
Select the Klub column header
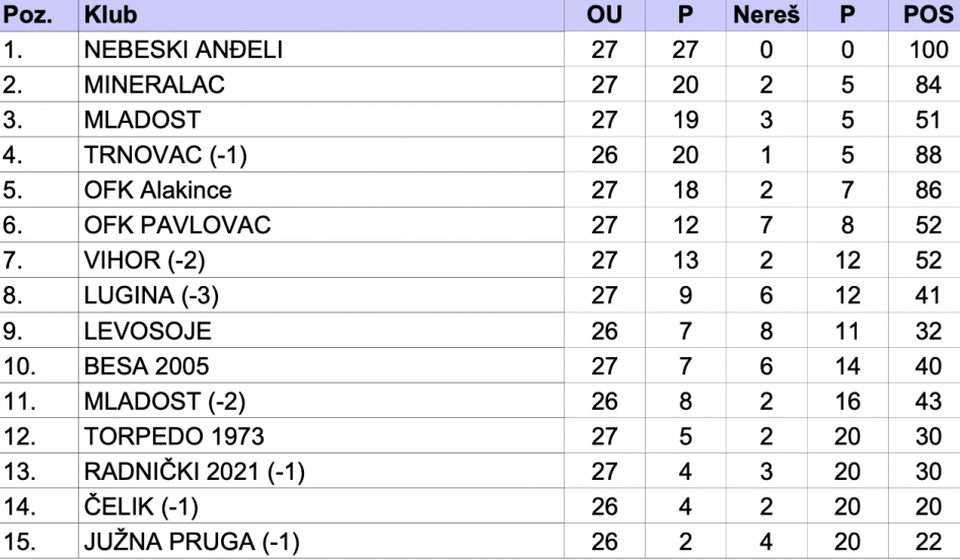321,15
